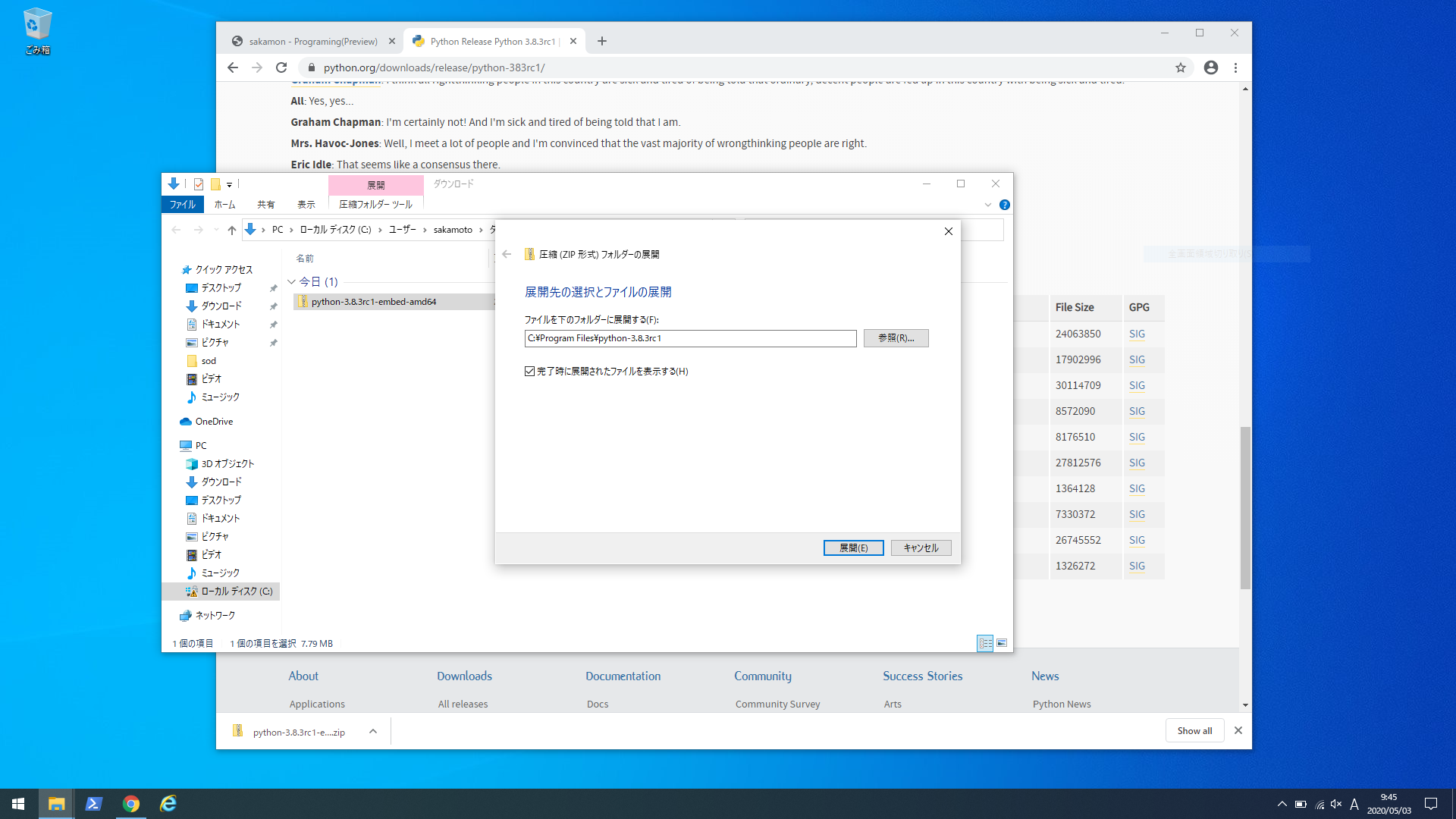Open the ファイル menu in Explorer
The width and height of the screenshot is (1456, 819).
pos(182,205)
